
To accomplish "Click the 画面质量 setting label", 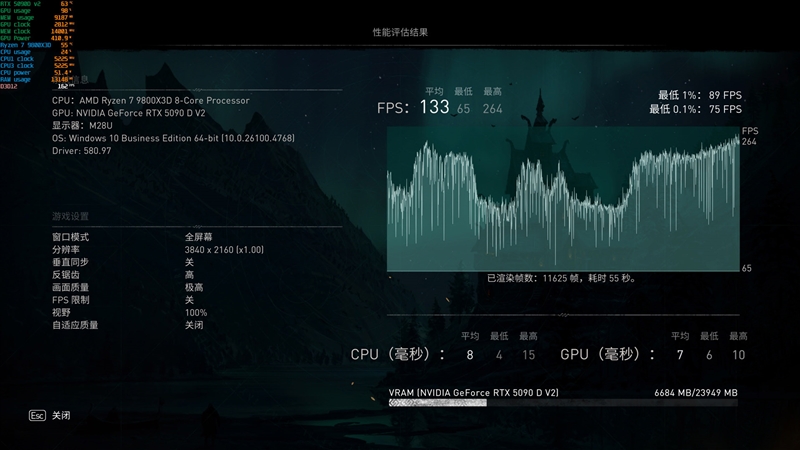I will point(70,287).
